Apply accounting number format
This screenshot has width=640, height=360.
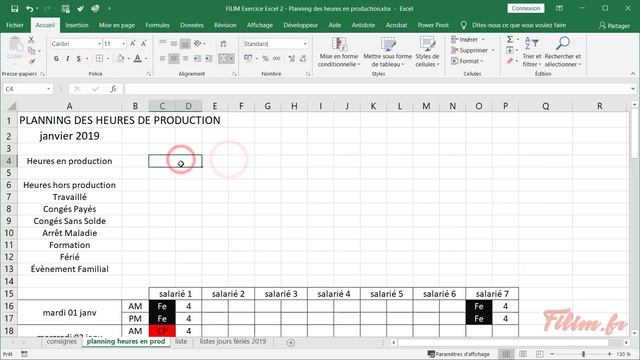tap(248, 59)
